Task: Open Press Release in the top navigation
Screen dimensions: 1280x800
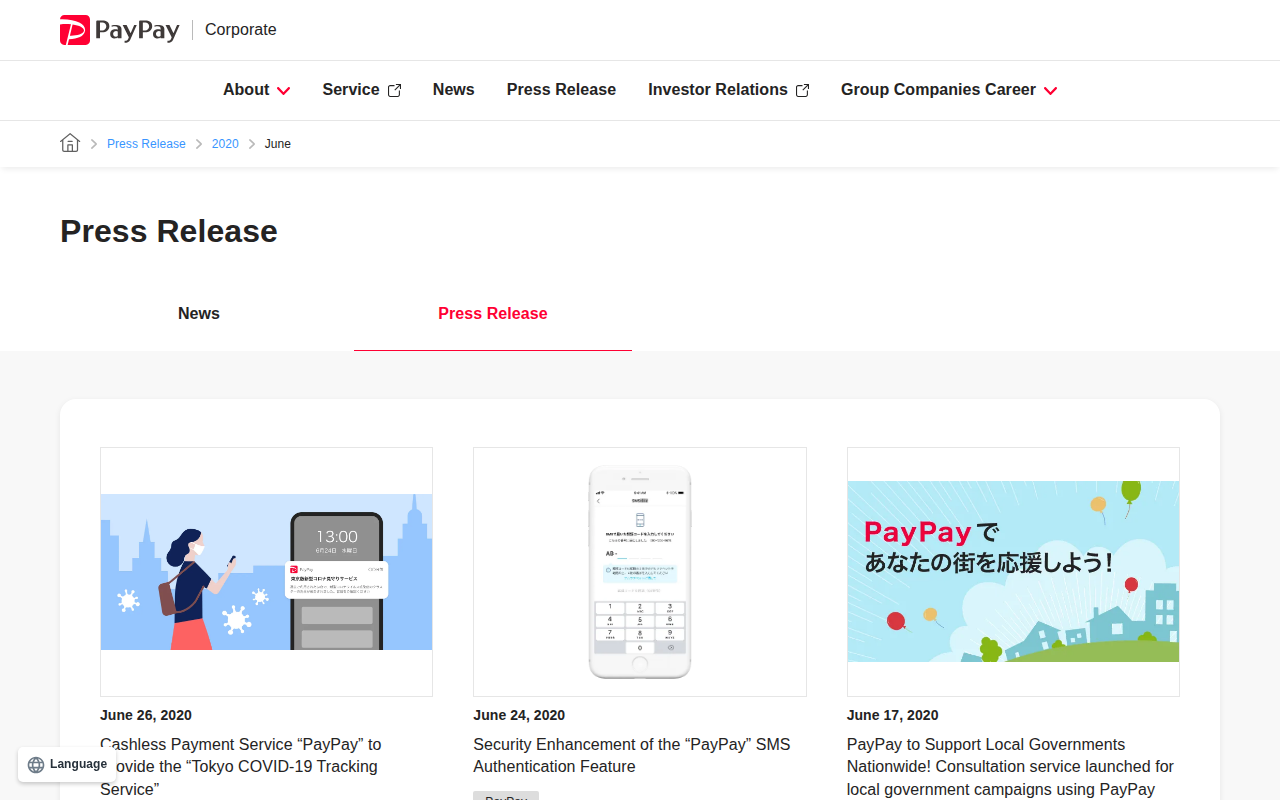Action: tap(561, 90)
